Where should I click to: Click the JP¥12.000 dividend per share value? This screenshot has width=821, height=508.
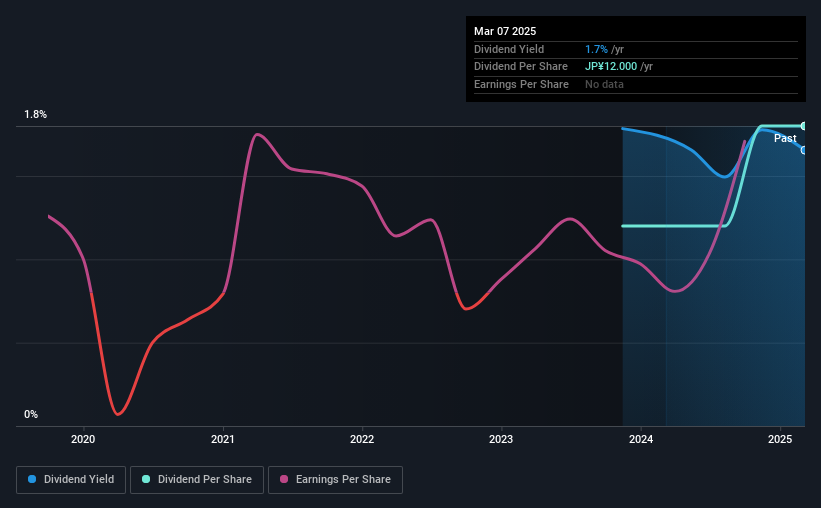[x=611, y=67]
